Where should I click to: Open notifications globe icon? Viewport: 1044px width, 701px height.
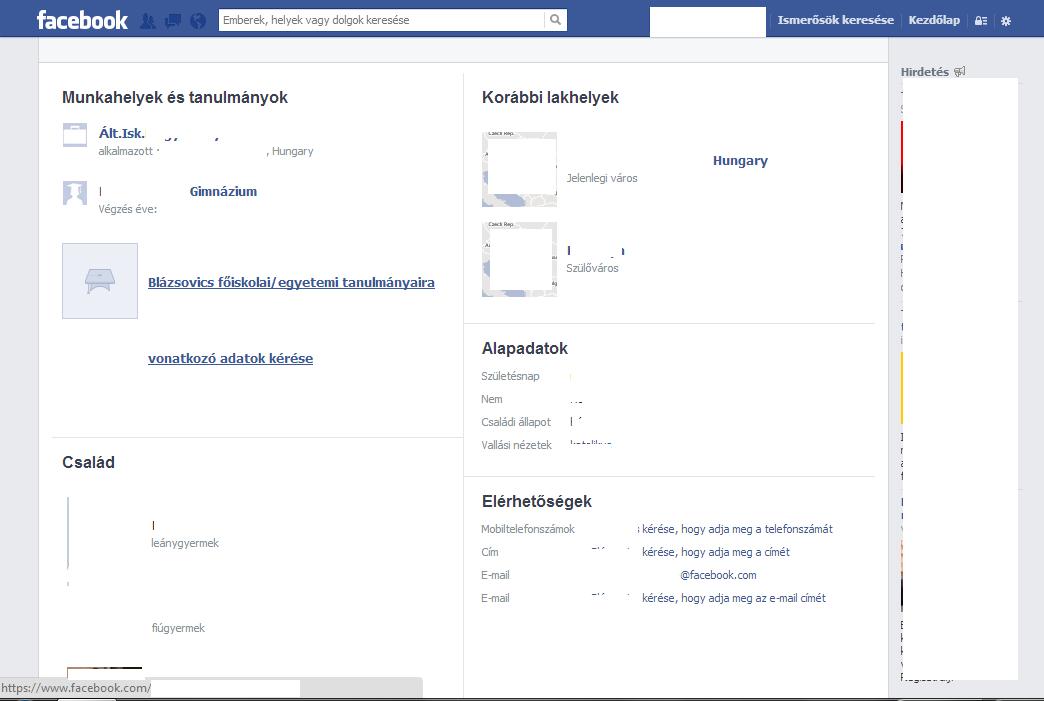198,21
